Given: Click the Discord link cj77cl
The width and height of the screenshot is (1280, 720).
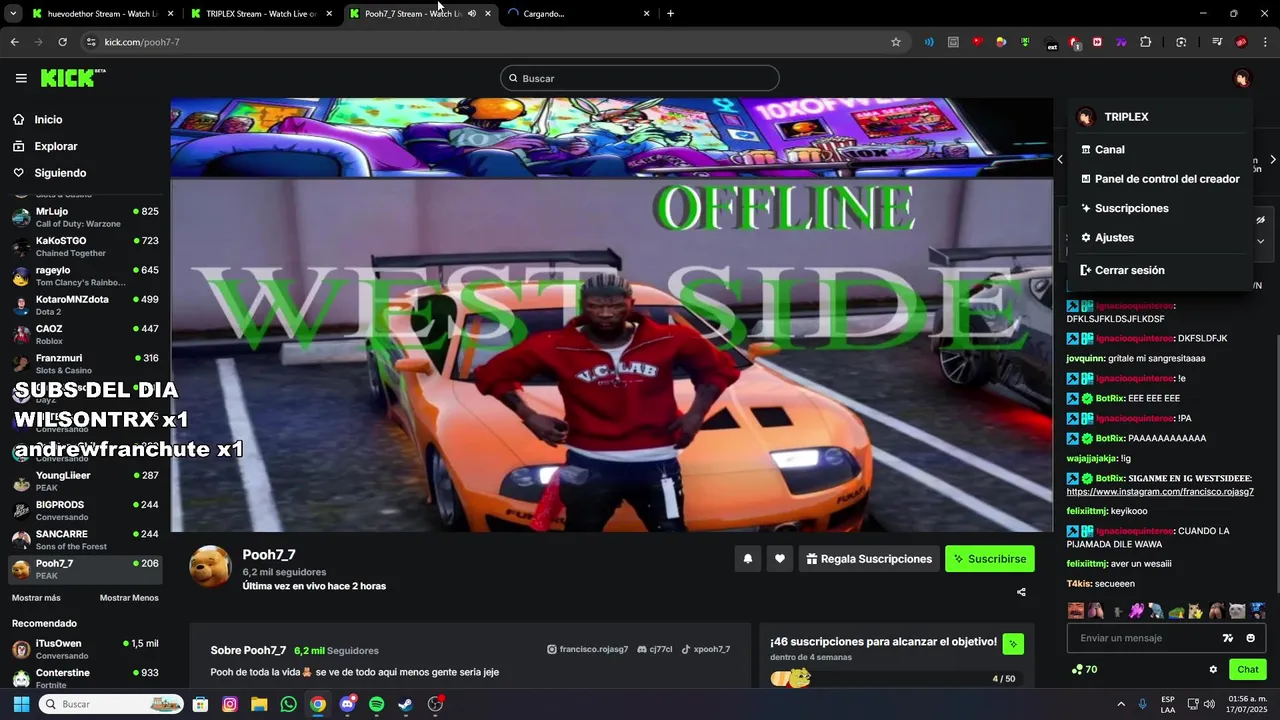Looking at the screenshot, I should (655, 650).
